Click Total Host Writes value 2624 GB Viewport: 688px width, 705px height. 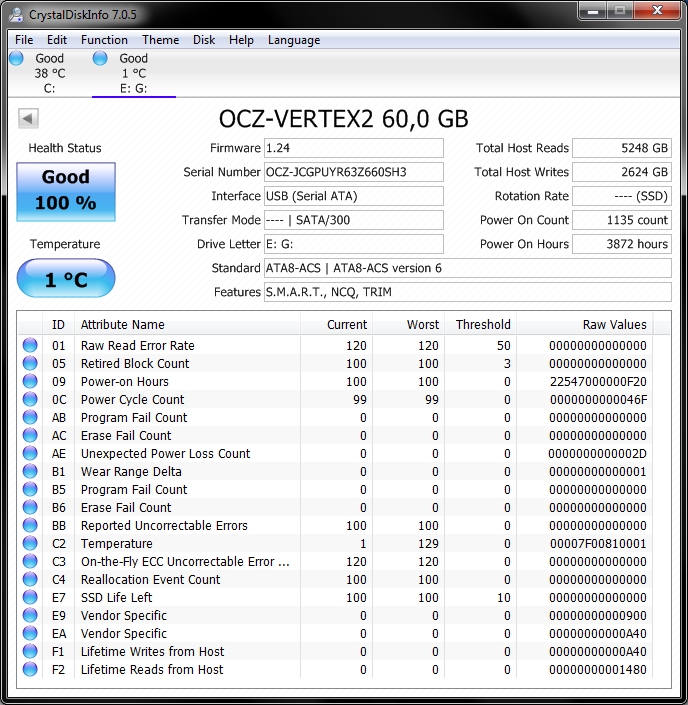coord(622,172)
